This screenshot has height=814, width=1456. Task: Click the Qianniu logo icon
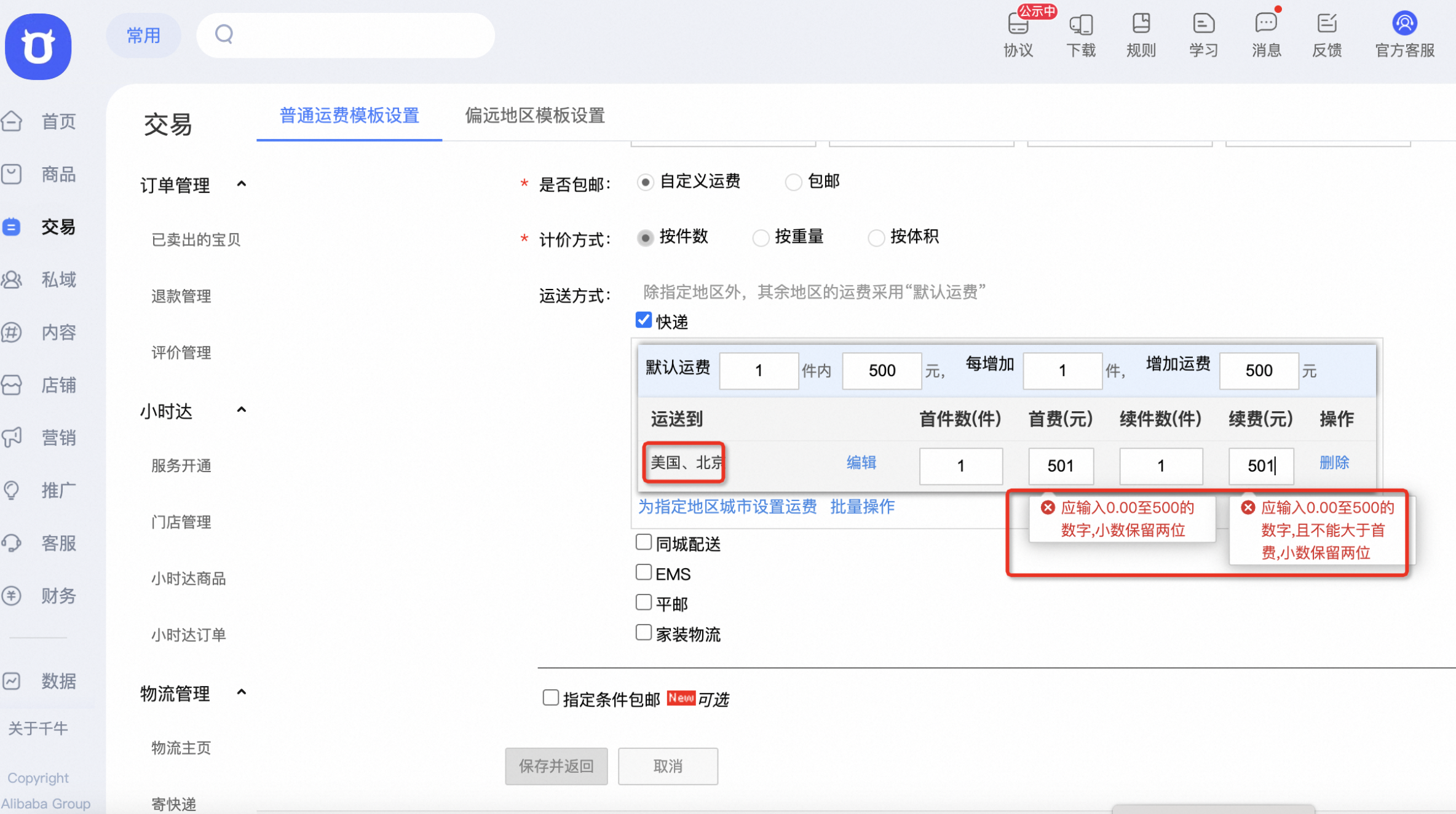point(38,46)
